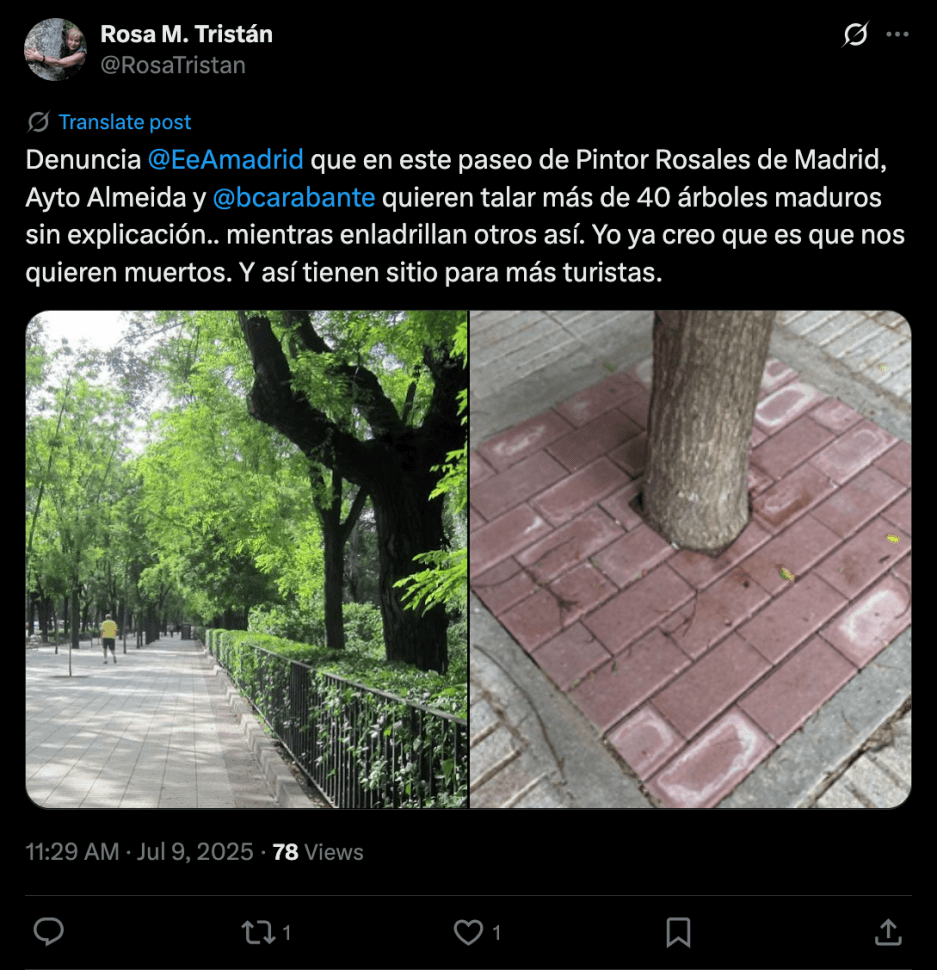Open the tree-lined promenade photo
937x970 pixels.
pos(247,559)
